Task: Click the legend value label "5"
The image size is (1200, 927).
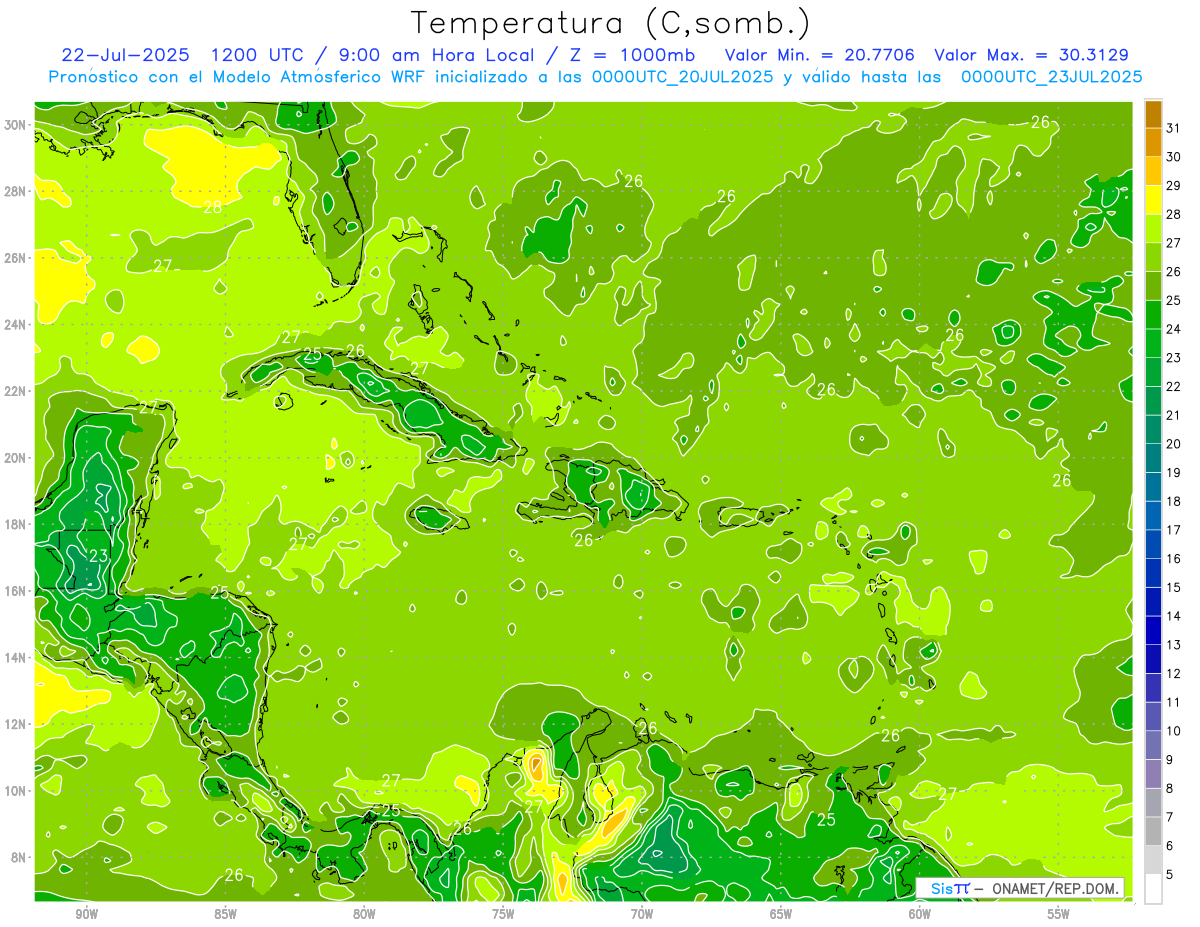Action: (1171, 875)
